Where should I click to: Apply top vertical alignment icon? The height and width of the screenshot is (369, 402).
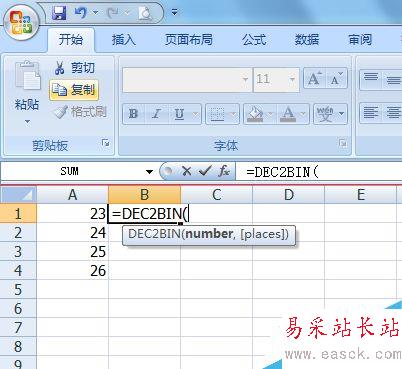371,79
